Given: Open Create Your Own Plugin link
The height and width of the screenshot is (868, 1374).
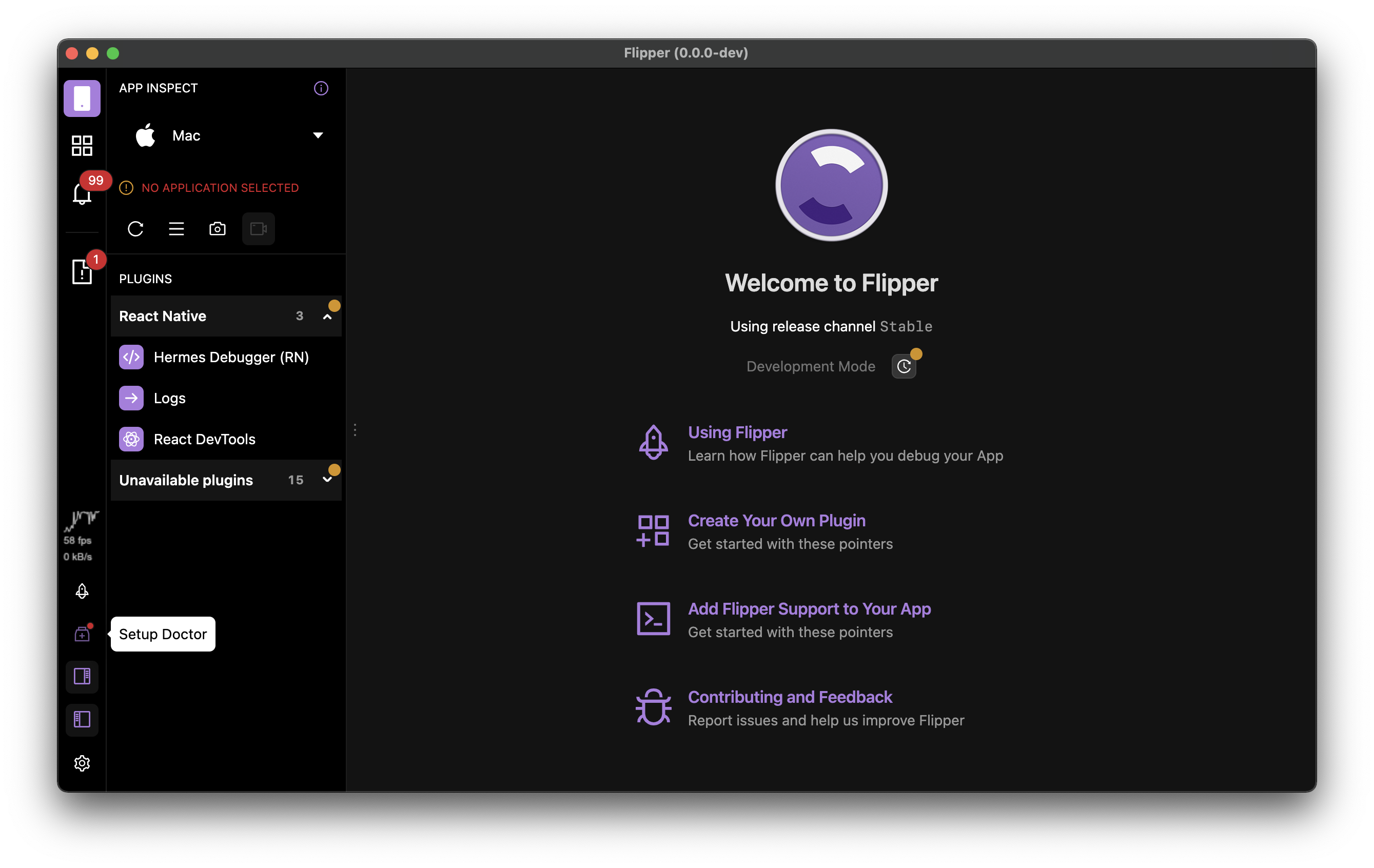Looking at the screenshot, I should pos(776,521).
